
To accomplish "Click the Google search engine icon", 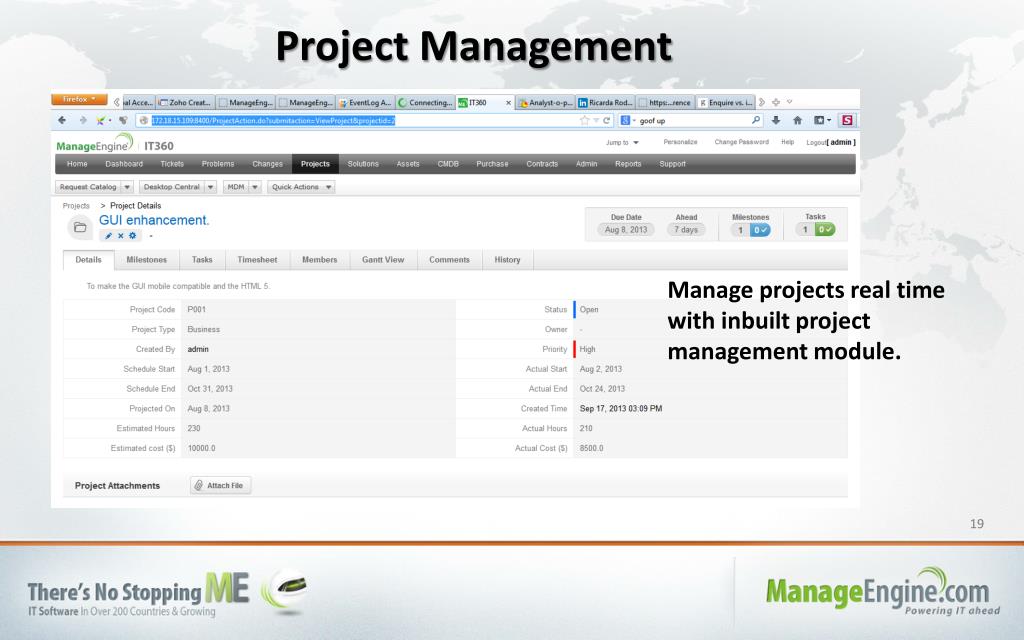I will point(625,120).
